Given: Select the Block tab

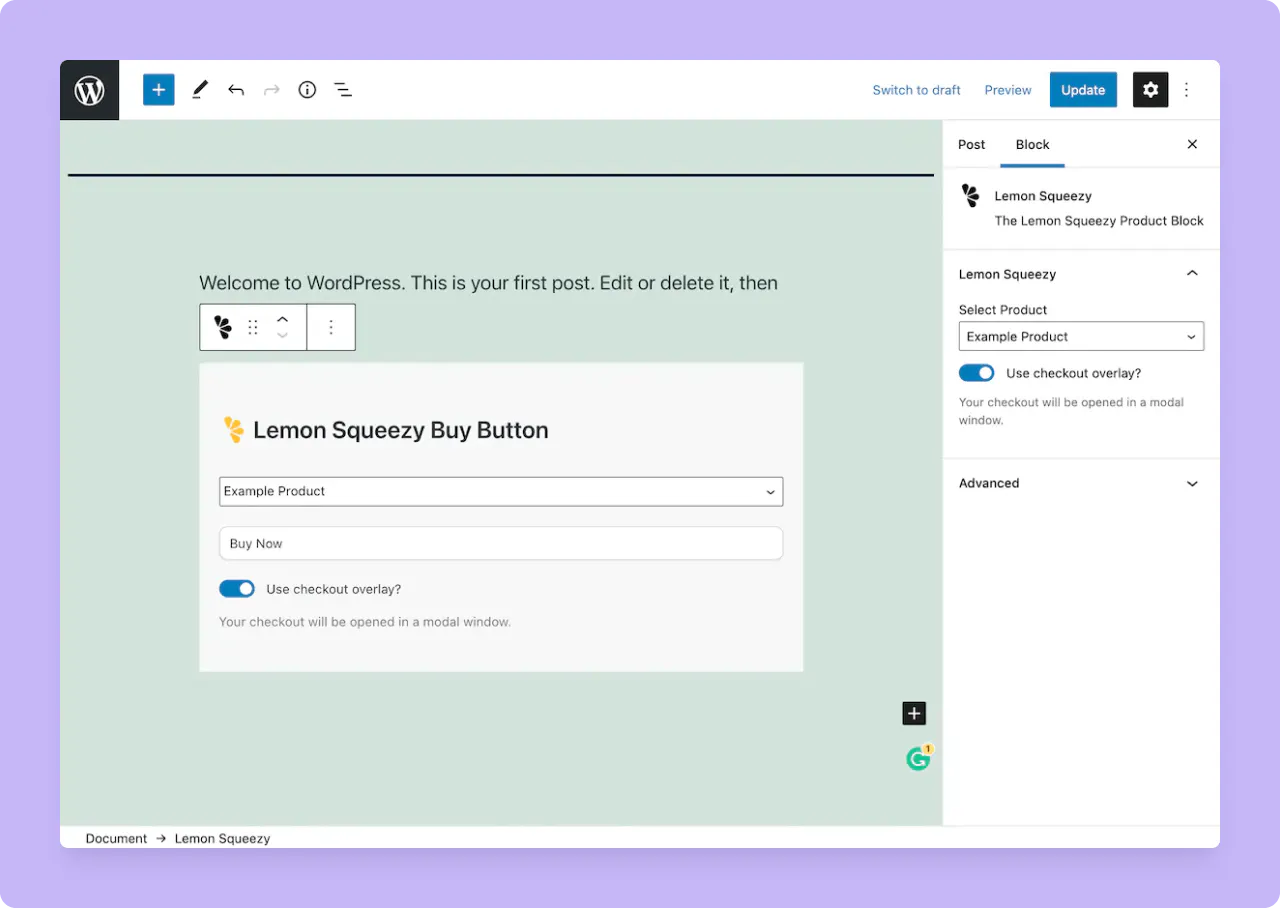Looking at the screenshot, I should click(1032, 144).
